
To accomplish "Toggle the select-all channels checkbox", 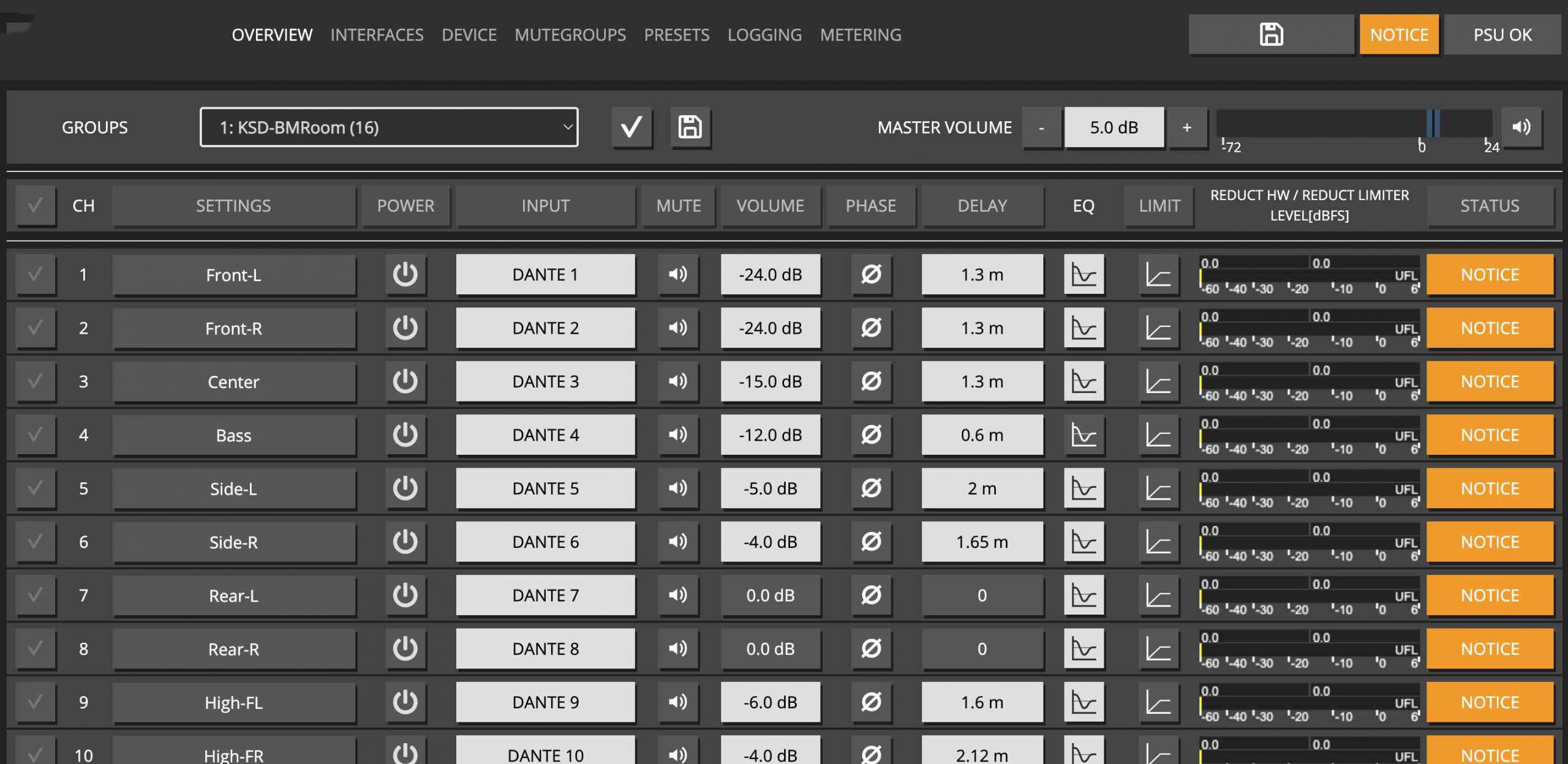I will [x=36, y=206].
